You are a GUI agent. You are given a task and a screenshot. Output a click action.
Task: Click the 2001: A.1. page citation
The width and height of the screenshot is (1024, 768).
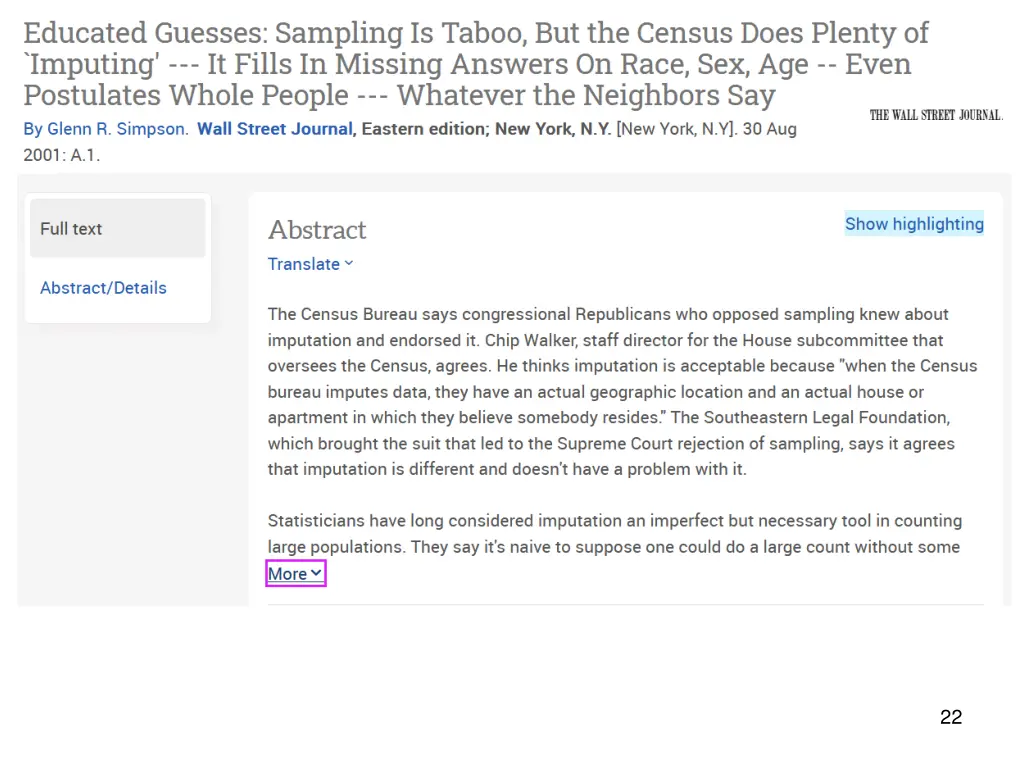[61, 155]
